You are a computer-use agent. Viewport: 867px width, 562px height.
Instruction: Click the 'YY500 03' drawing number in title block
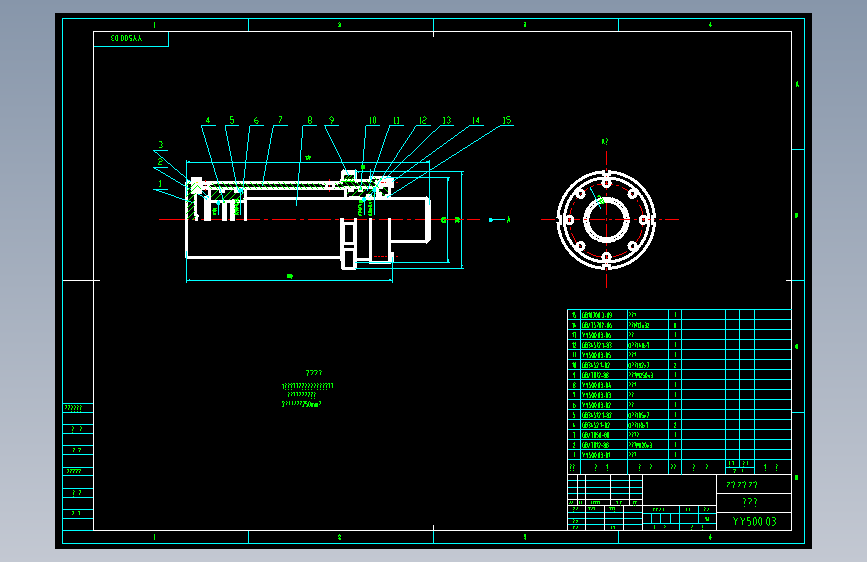754,522
